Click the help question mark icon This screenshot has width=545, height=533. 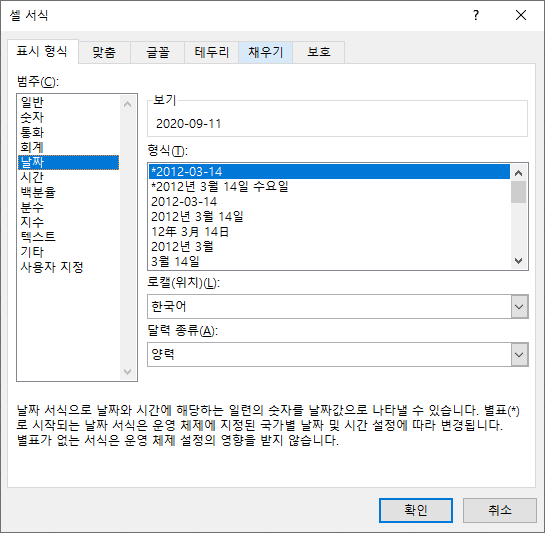point(476,15)
